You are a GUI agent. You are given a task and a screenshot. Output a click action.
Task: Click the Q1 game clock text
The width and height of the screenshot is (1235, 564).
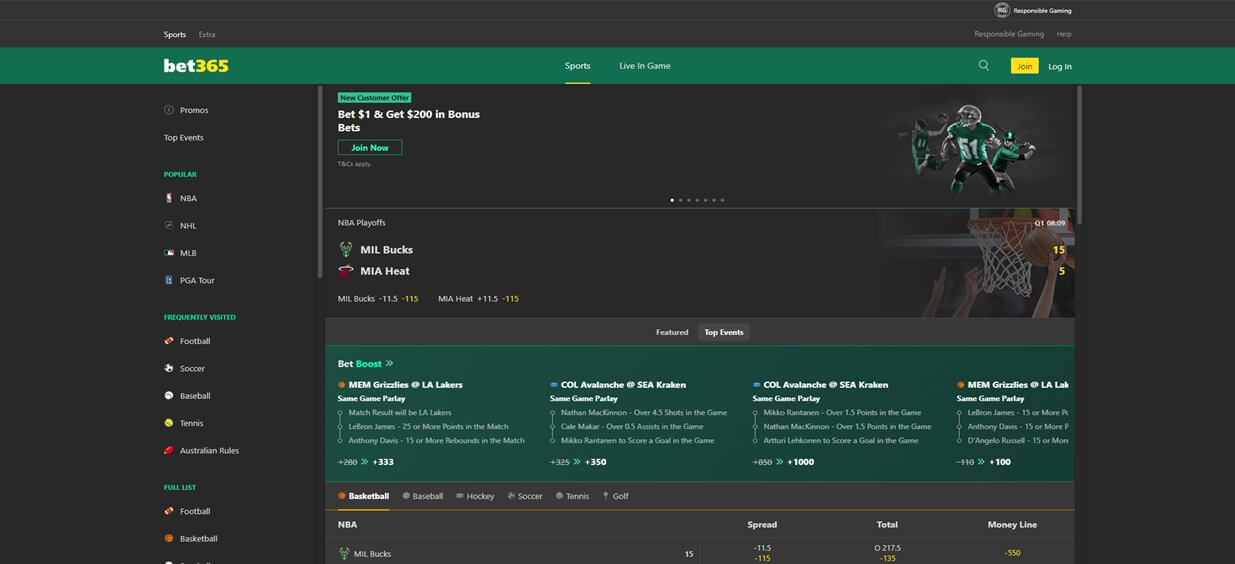tap(1050, 223)
